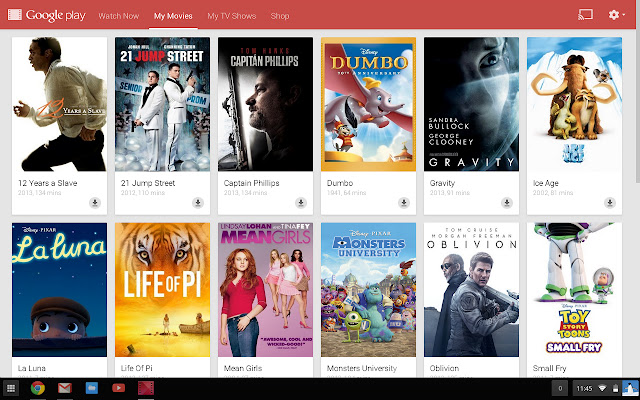640x400 pixels.
Task: Click the Cast screen icon
Action: point(586,16)
